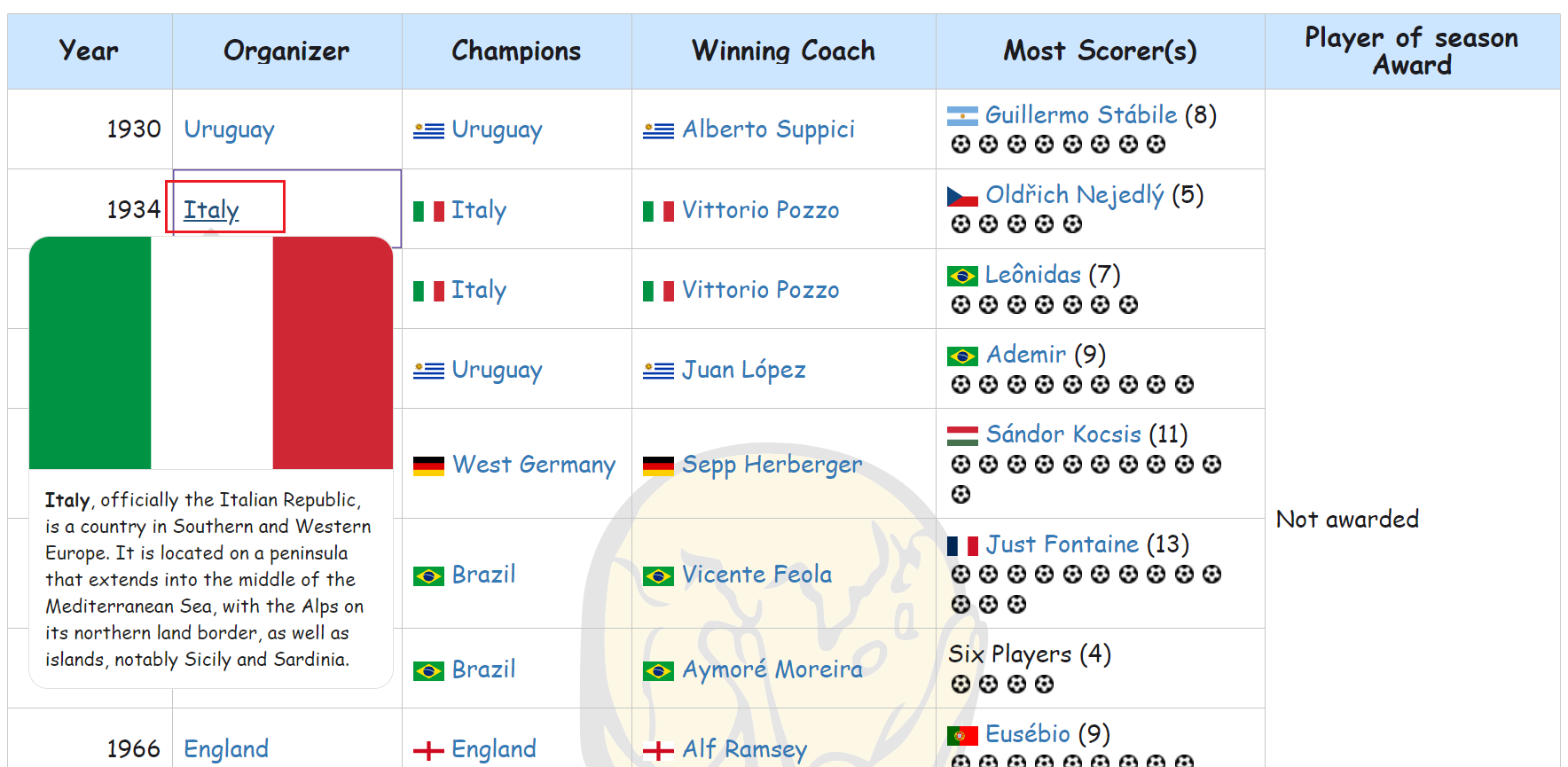Click the Portugal flag beside Eusébio
This screenshot has height=767, width=1568.
point(962,735)
